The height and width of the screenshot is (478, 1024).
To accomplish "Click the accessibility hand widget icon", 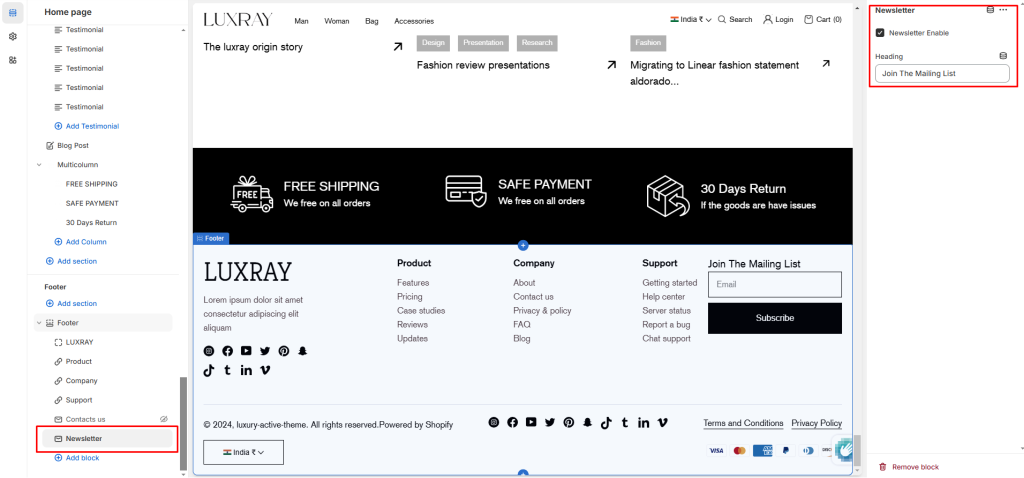I will click(846, 450).
